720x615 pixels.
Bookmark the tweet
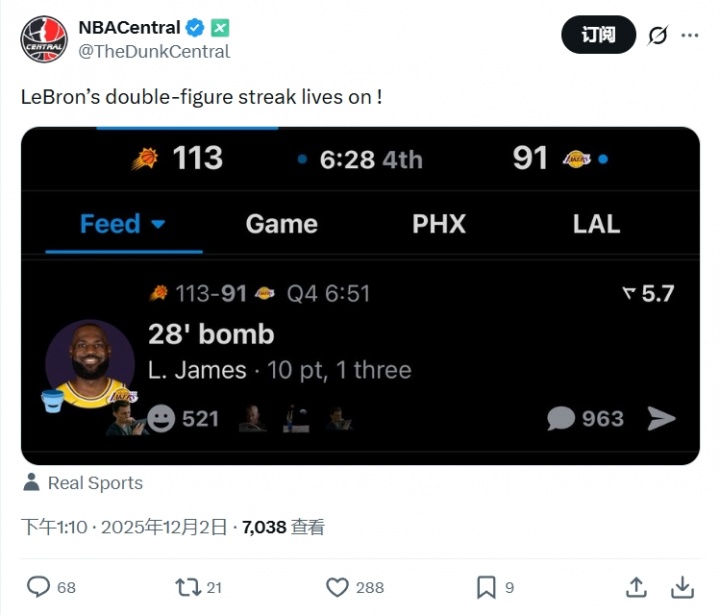(x=486, y=587)
